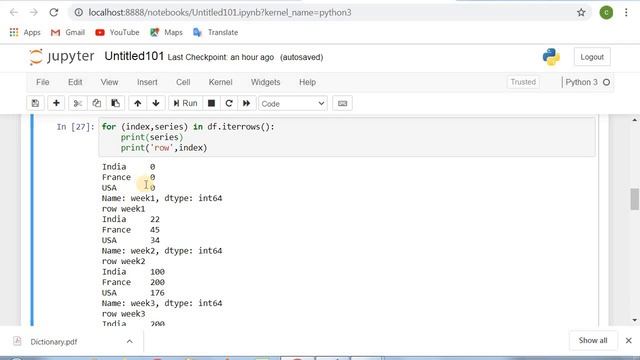
Task: Copy selected cells icon
Action: tap(97, 103)
